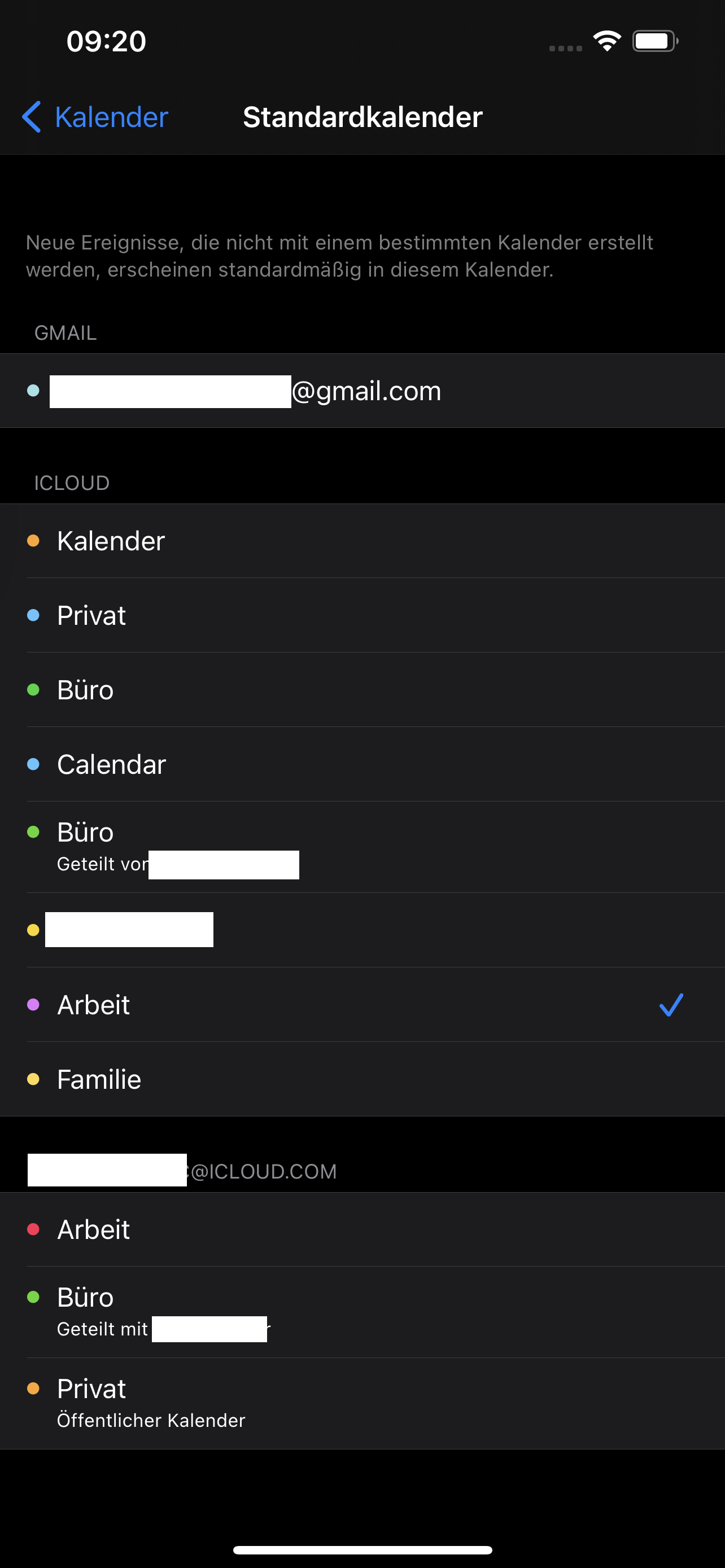Tap the Wi-Fi status icon
Screen dimensions: 725x1568
click(x=606, y=41)
